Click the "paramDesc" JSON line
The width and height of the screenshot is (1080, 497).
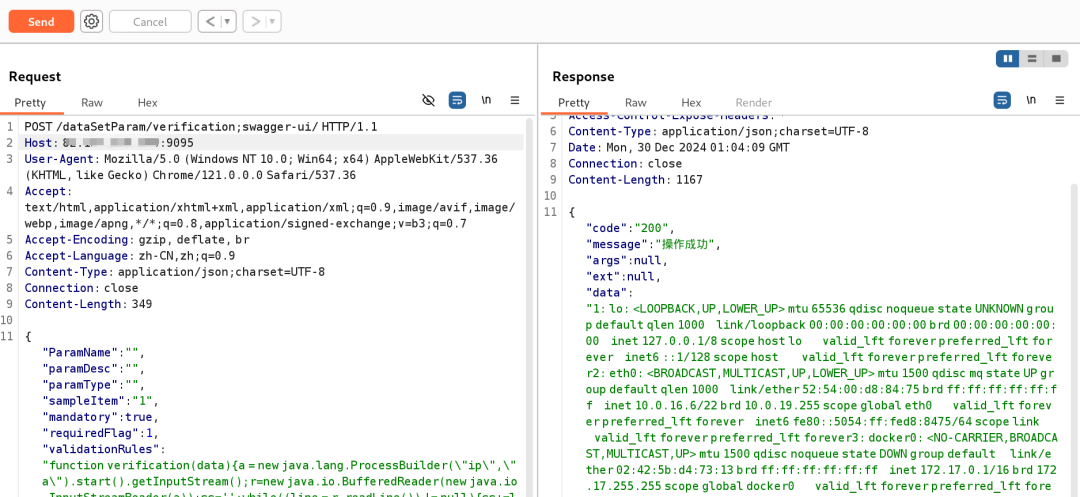94,368
